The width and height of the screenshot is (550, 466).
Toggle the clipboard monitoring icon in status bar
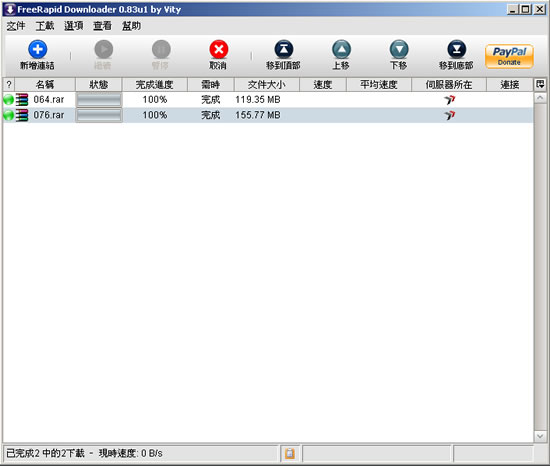tap(290, 453)
